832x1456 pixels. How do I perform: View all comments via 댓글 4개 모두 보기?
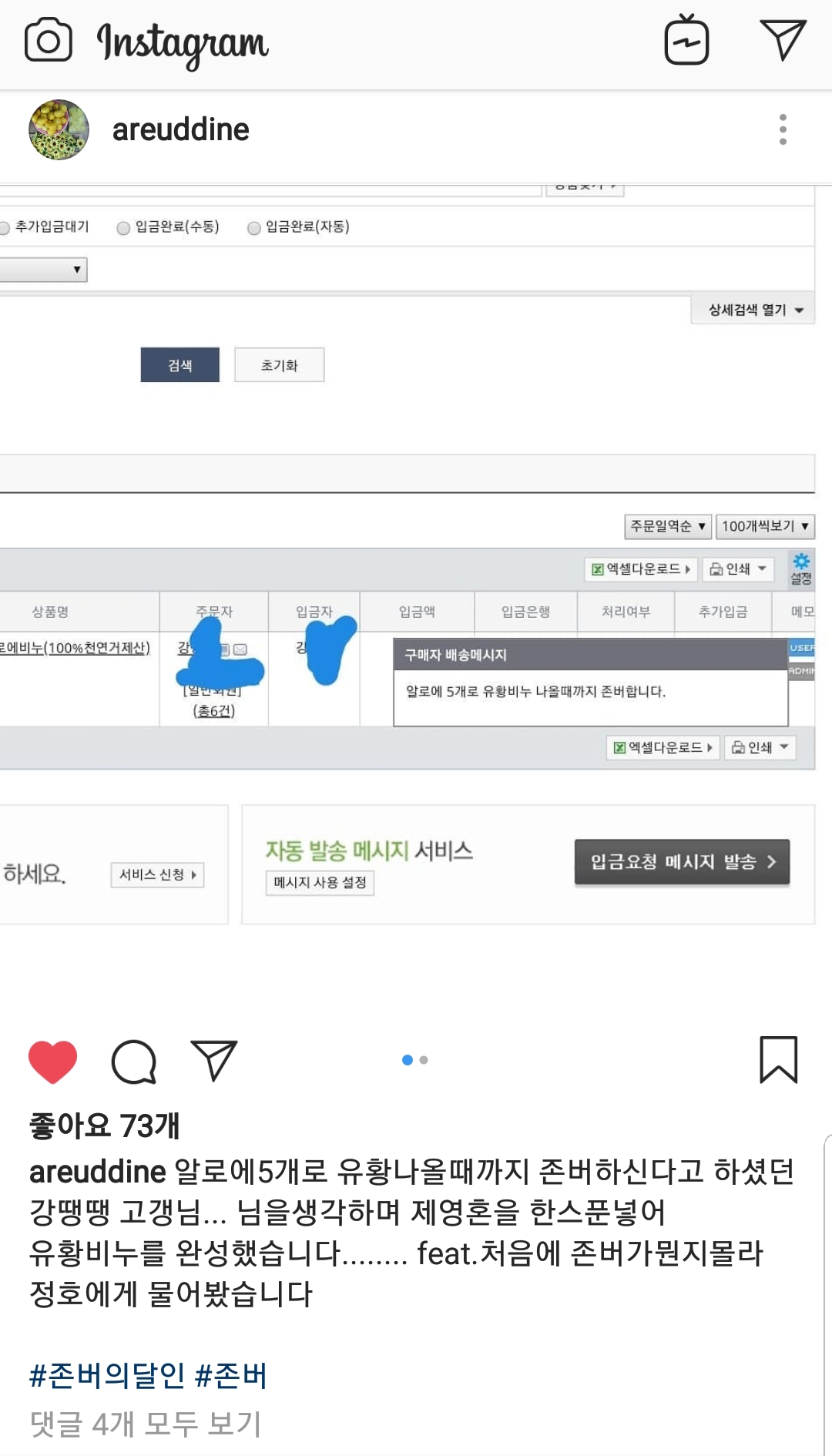[146, 1424]
